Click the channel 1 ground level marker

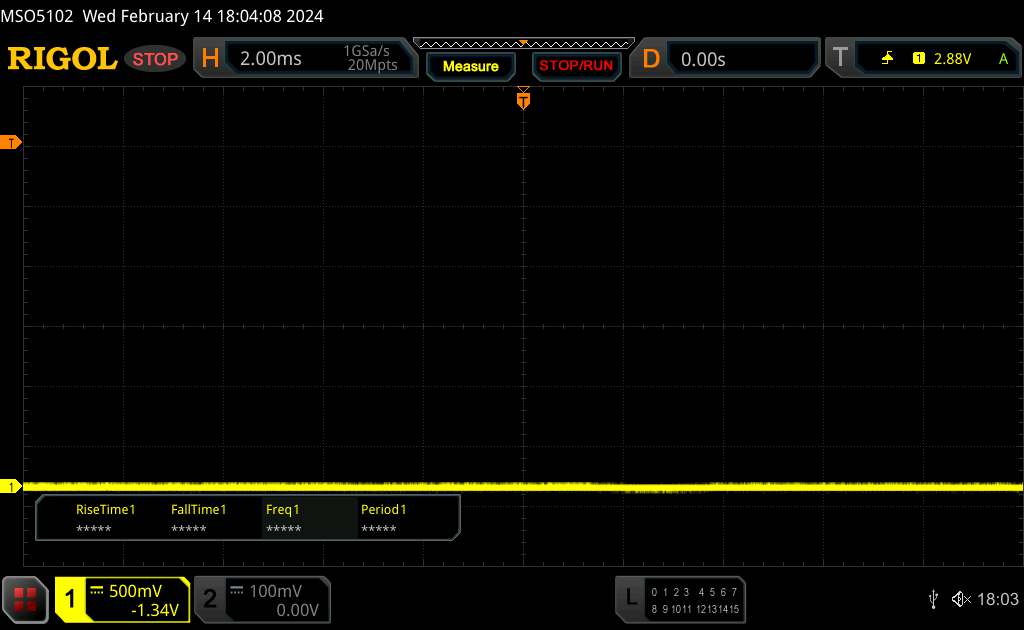click(10, 486)
